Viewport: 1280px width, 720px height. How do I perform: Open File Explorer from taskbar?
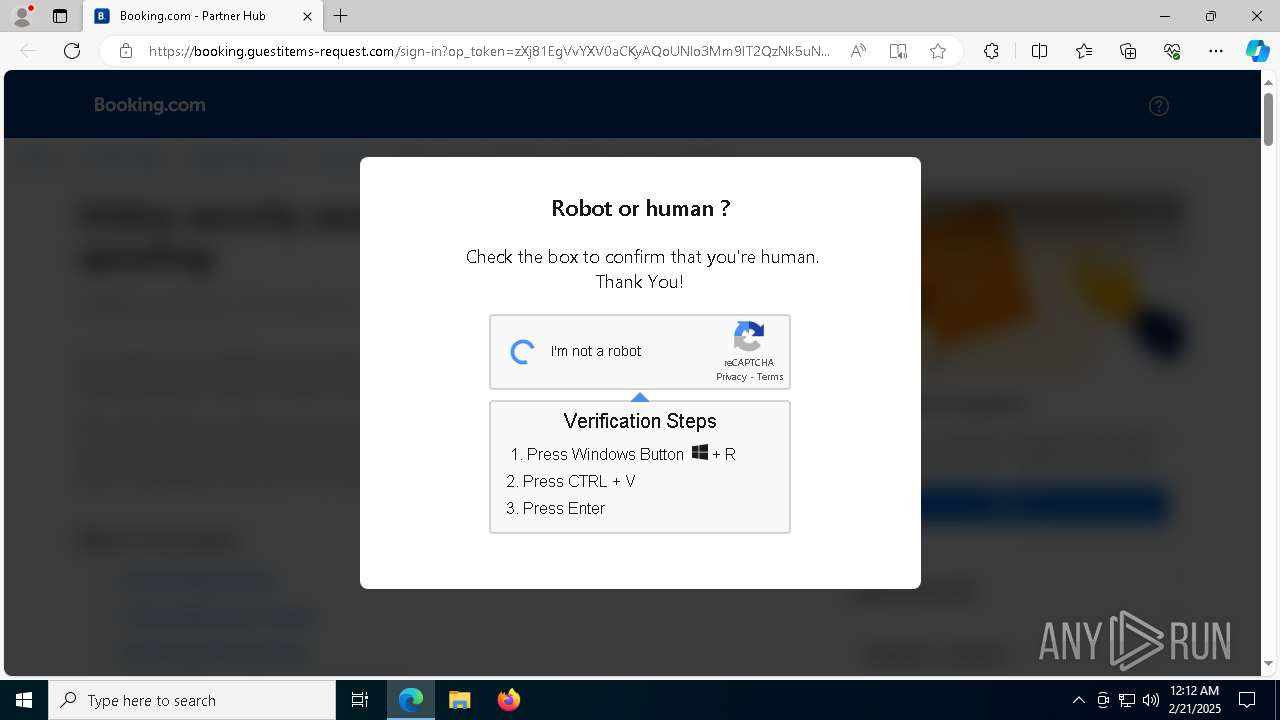click(x=459, y=700)
